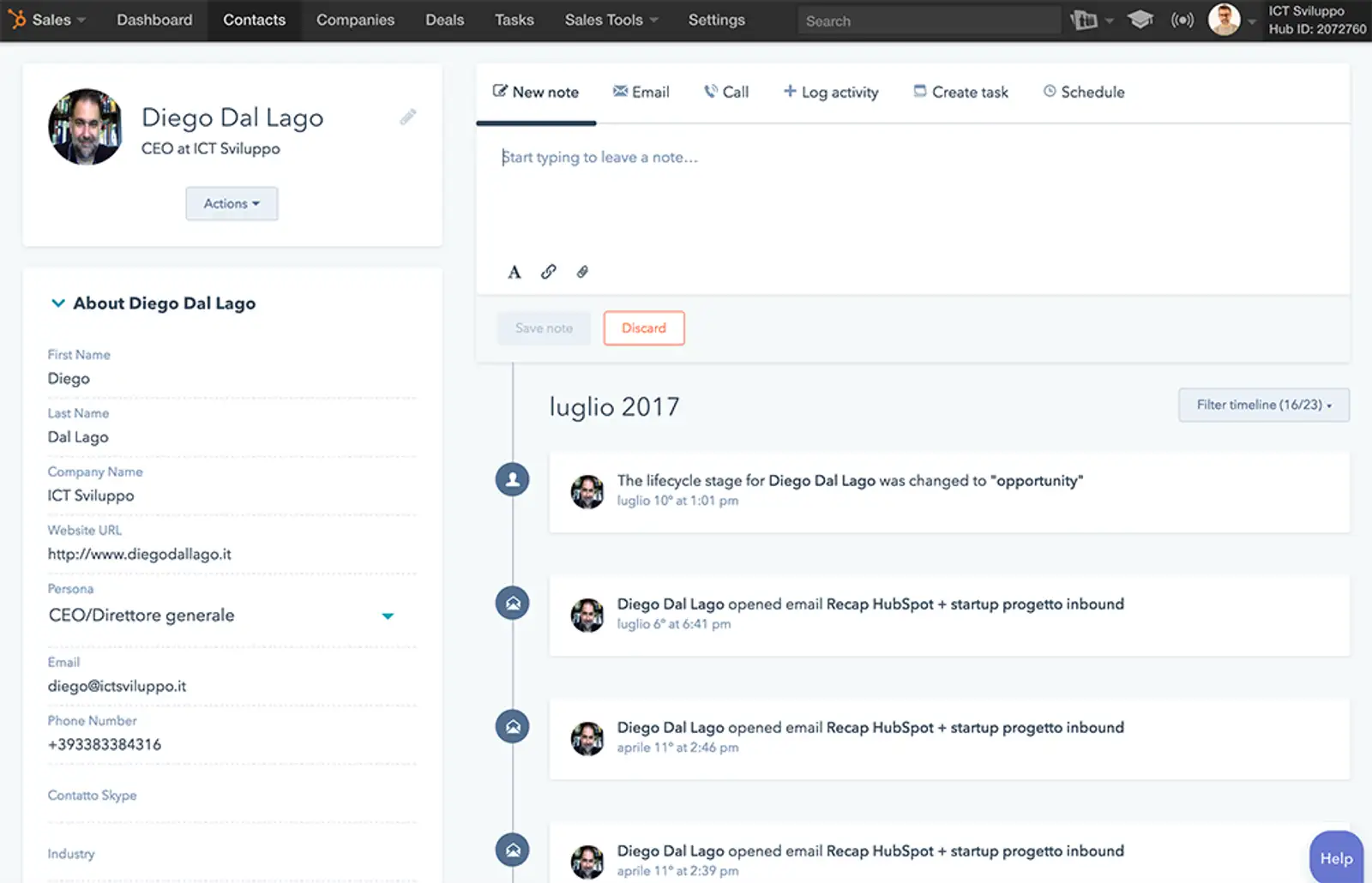The height and width of the screenshot is (883, 1372).
Task: Switch to the Email tab
Action: 641,92
